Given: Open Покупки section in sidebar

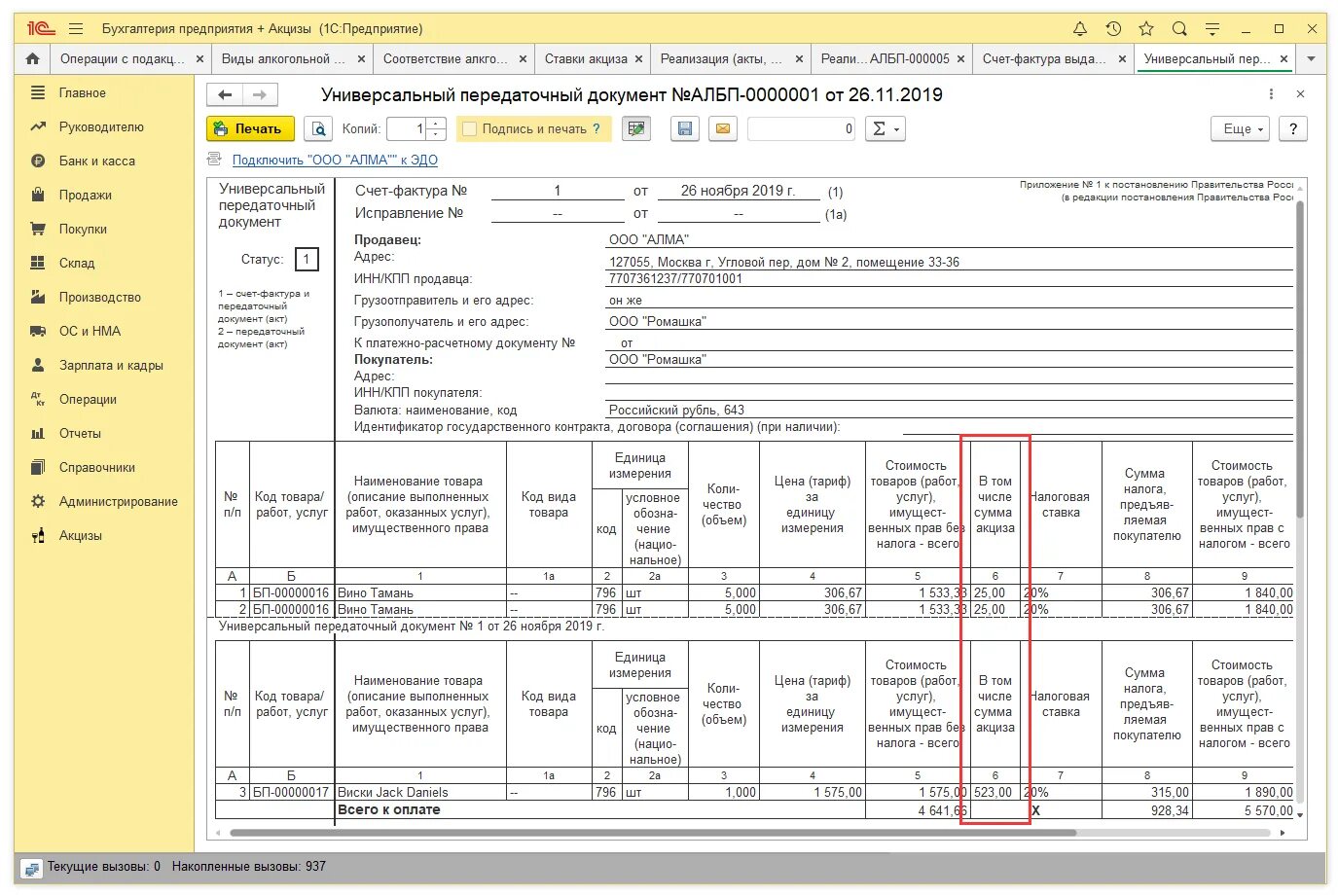Looking at the screenshot, I should (83, 229).
